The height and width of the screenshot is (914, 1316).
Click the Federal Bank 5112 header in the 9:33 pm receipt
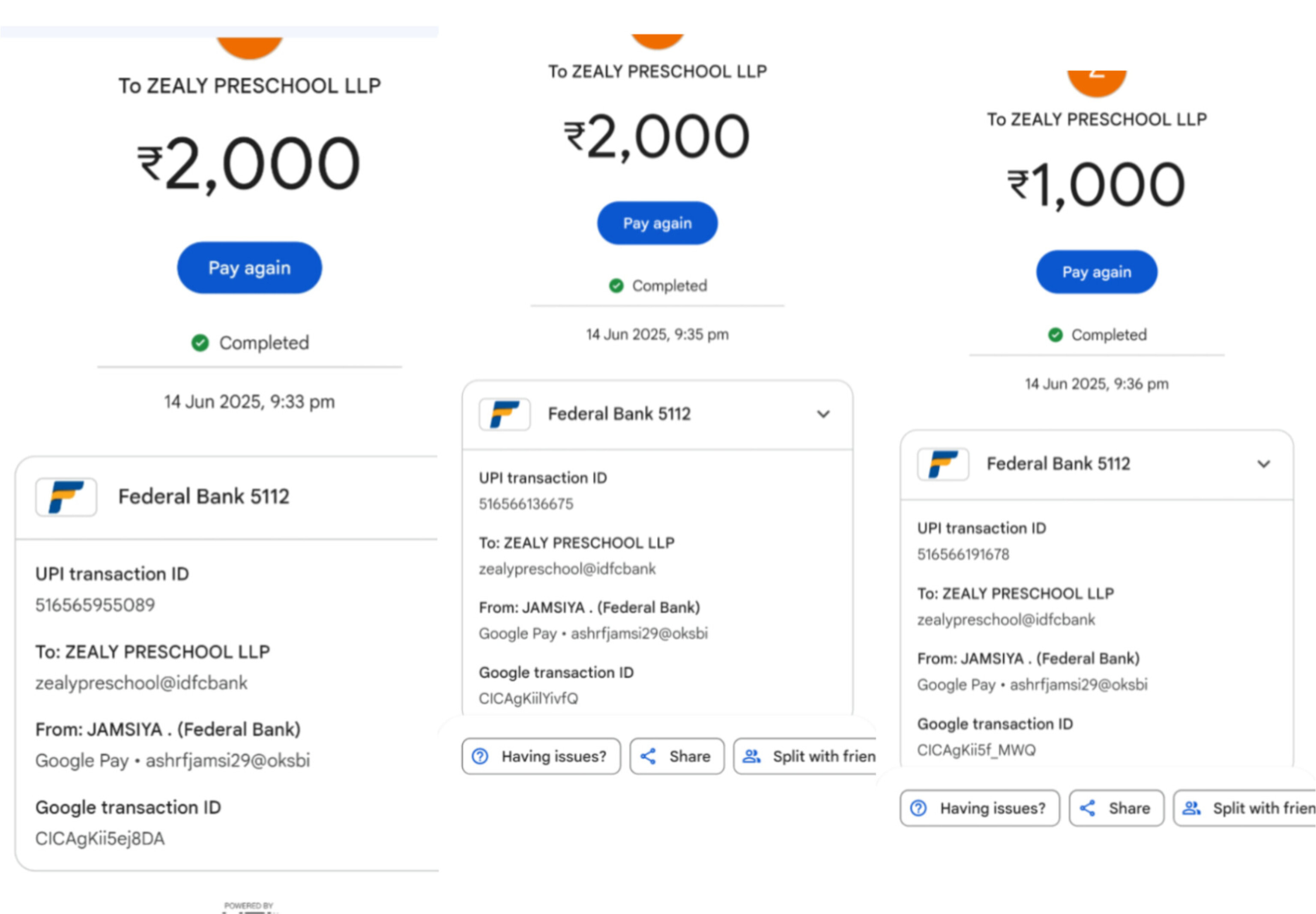click(203, 497)
